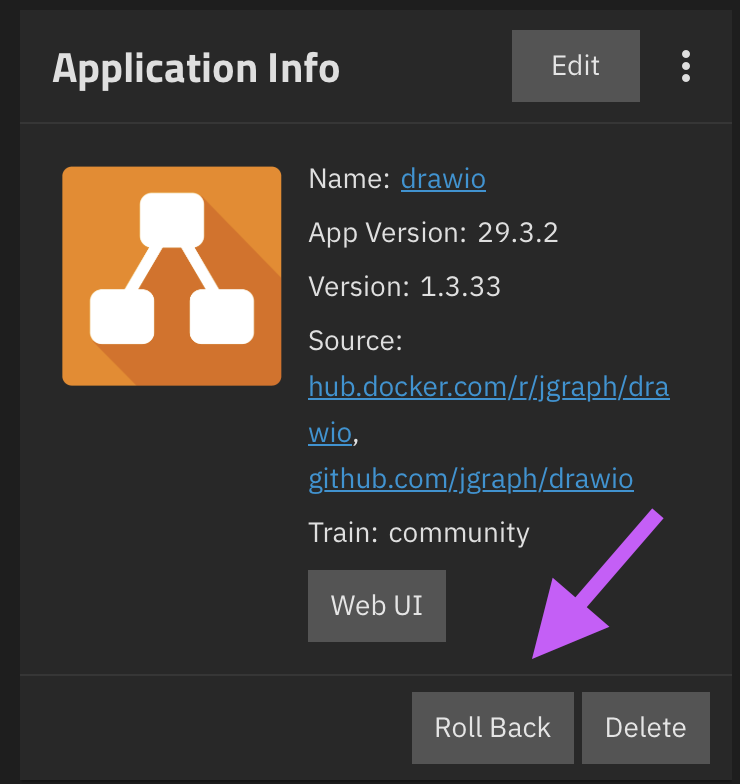Open the github.com/jgraph/drawio link
This screenshot has width=740, height=784.
point(470,479)
